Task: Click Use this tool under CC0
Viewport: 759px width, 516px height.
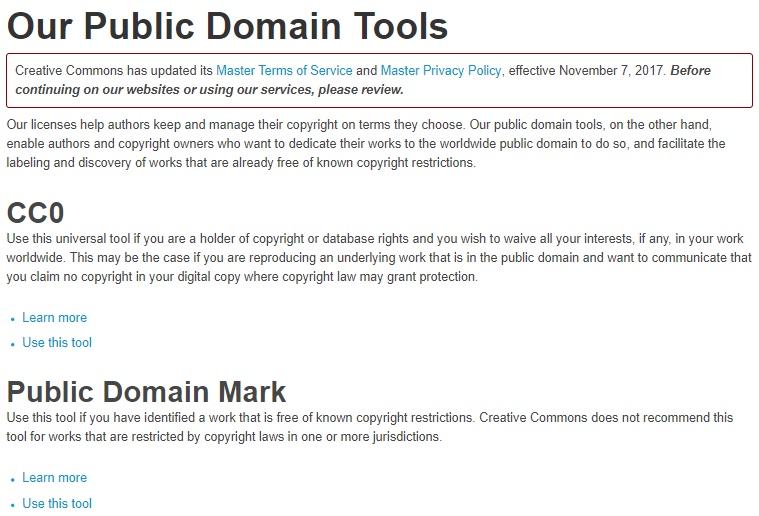Action: pos(57,343)
